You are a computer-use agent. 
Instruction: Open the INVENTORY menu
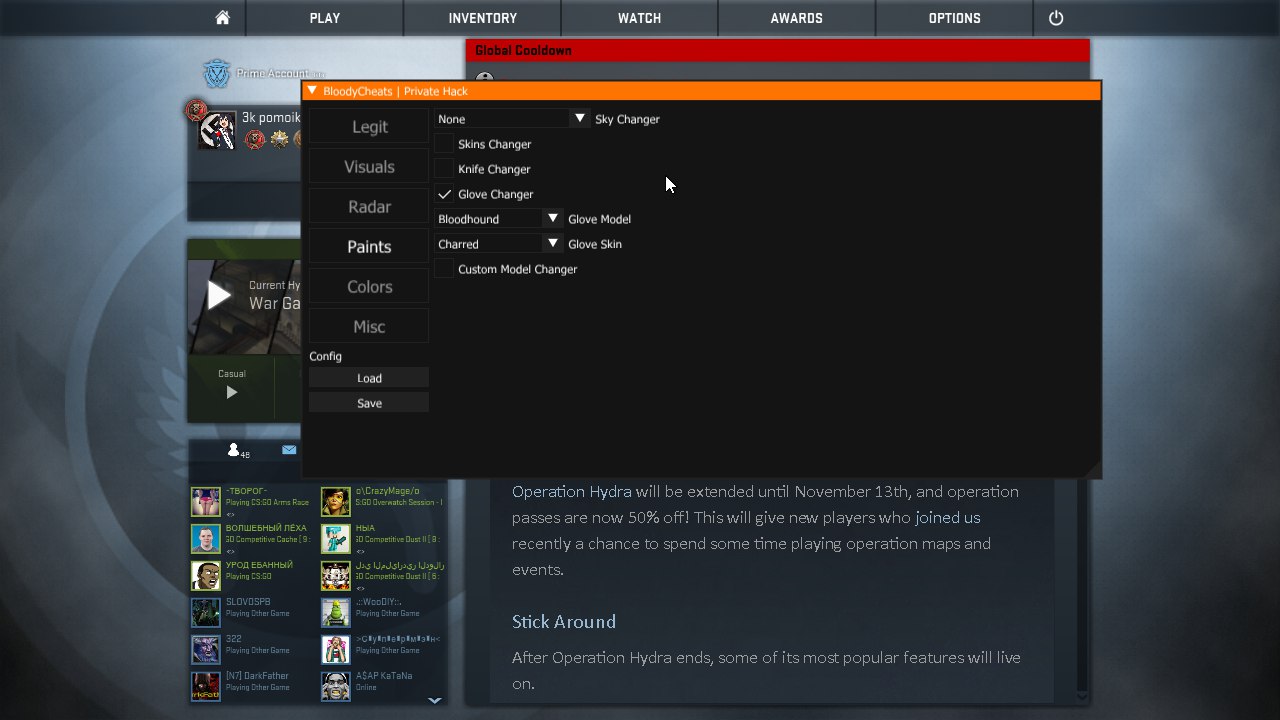click(x=482, y=18)
